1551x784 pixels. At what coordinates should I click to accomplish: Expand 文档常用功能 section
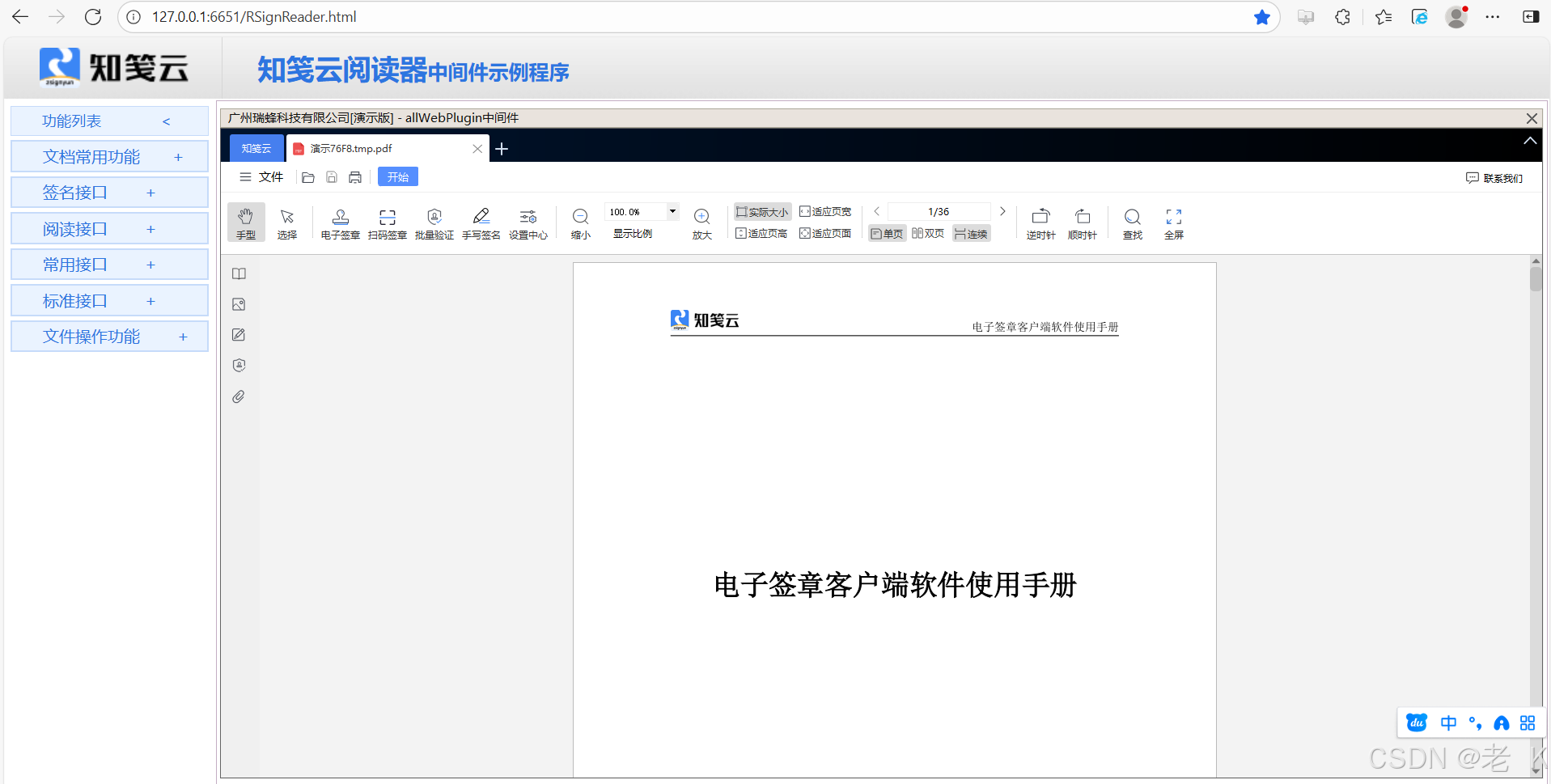(109, 157)
